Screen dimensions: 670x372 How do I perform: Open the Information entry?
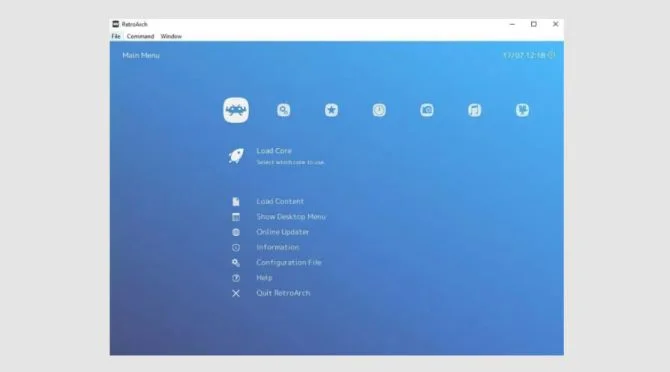[x=278, y=247]
